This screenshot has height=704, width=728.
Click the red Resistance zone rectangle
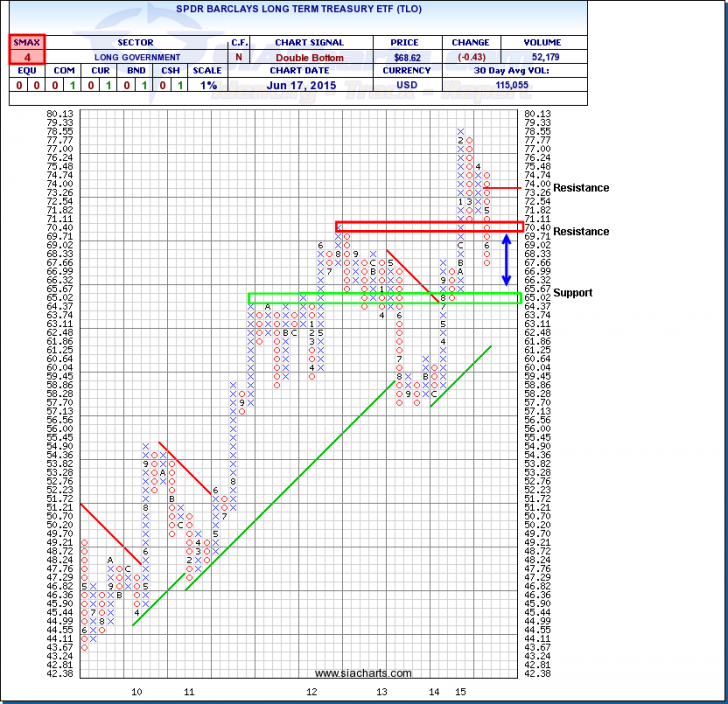click(x=428, y=226)
